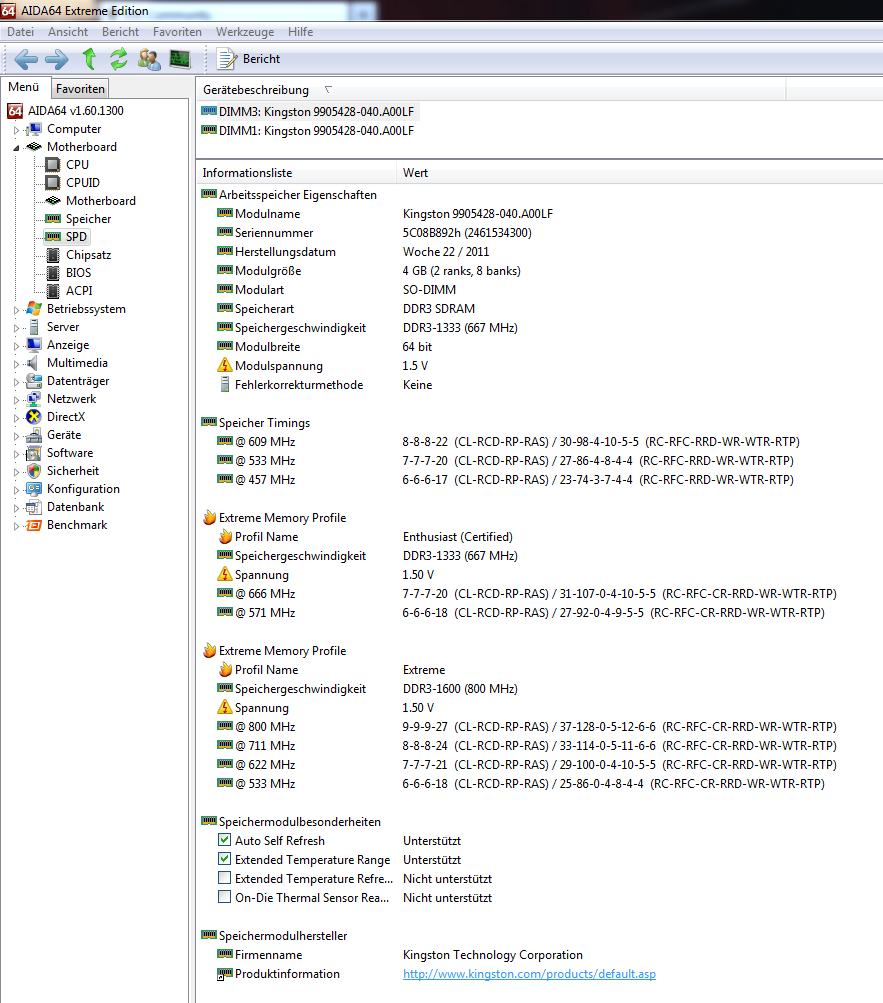
Task: Click the users icon in toolbar
Action: click(x=149, y=59)
